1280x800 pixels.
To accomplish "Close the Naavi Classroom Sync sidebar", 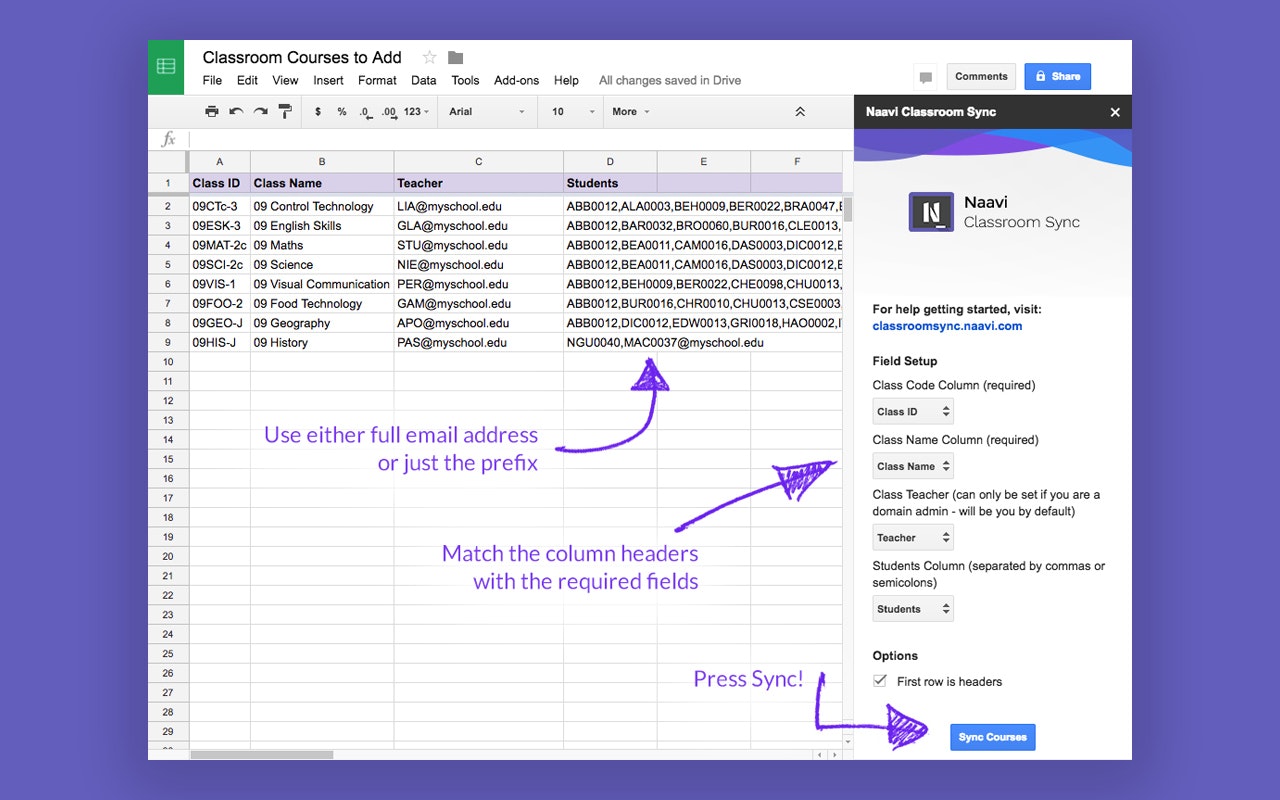I will [1115, 112].
